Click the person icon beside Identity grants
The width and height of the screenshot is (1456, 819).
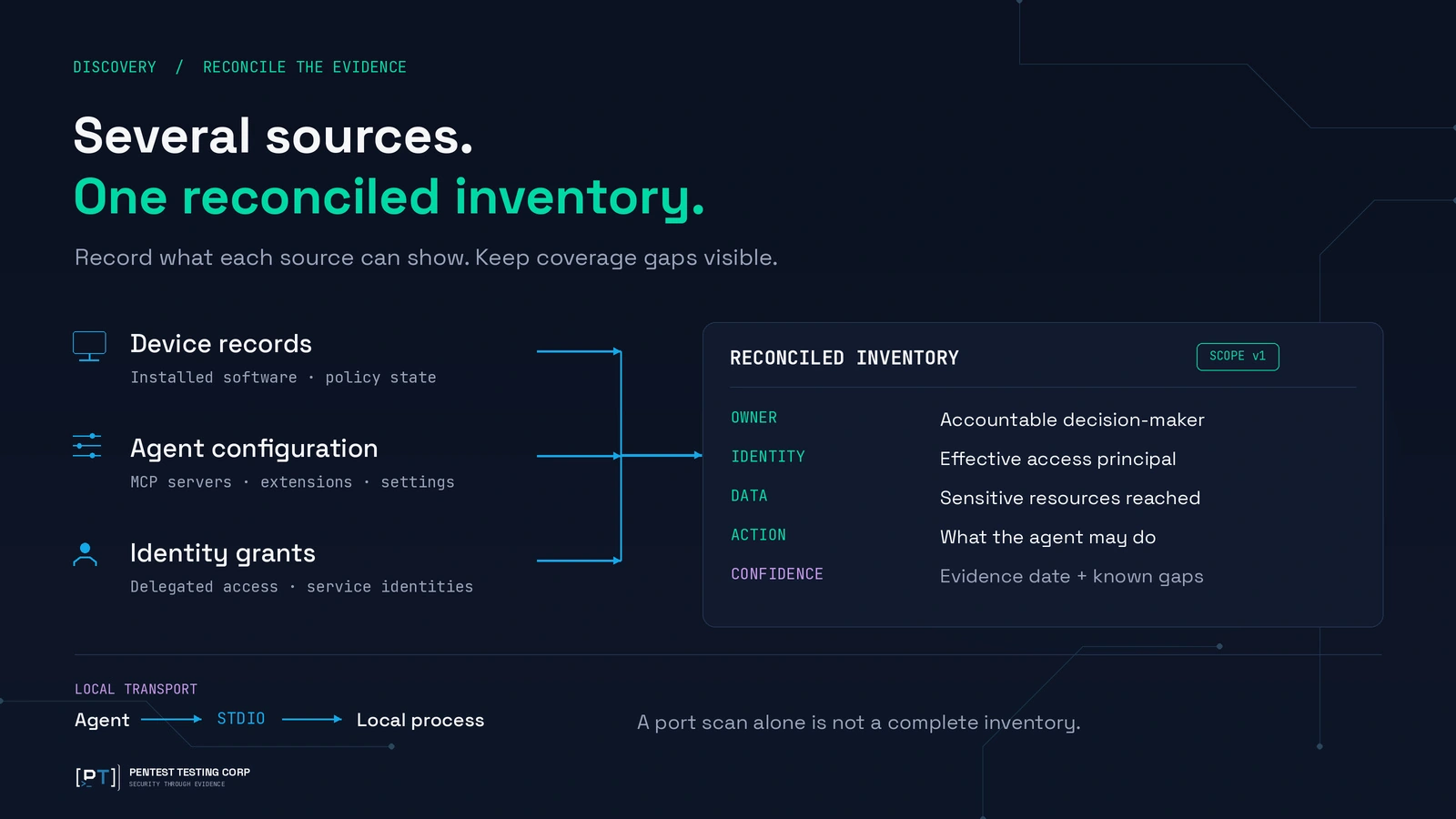click(85, 554)
